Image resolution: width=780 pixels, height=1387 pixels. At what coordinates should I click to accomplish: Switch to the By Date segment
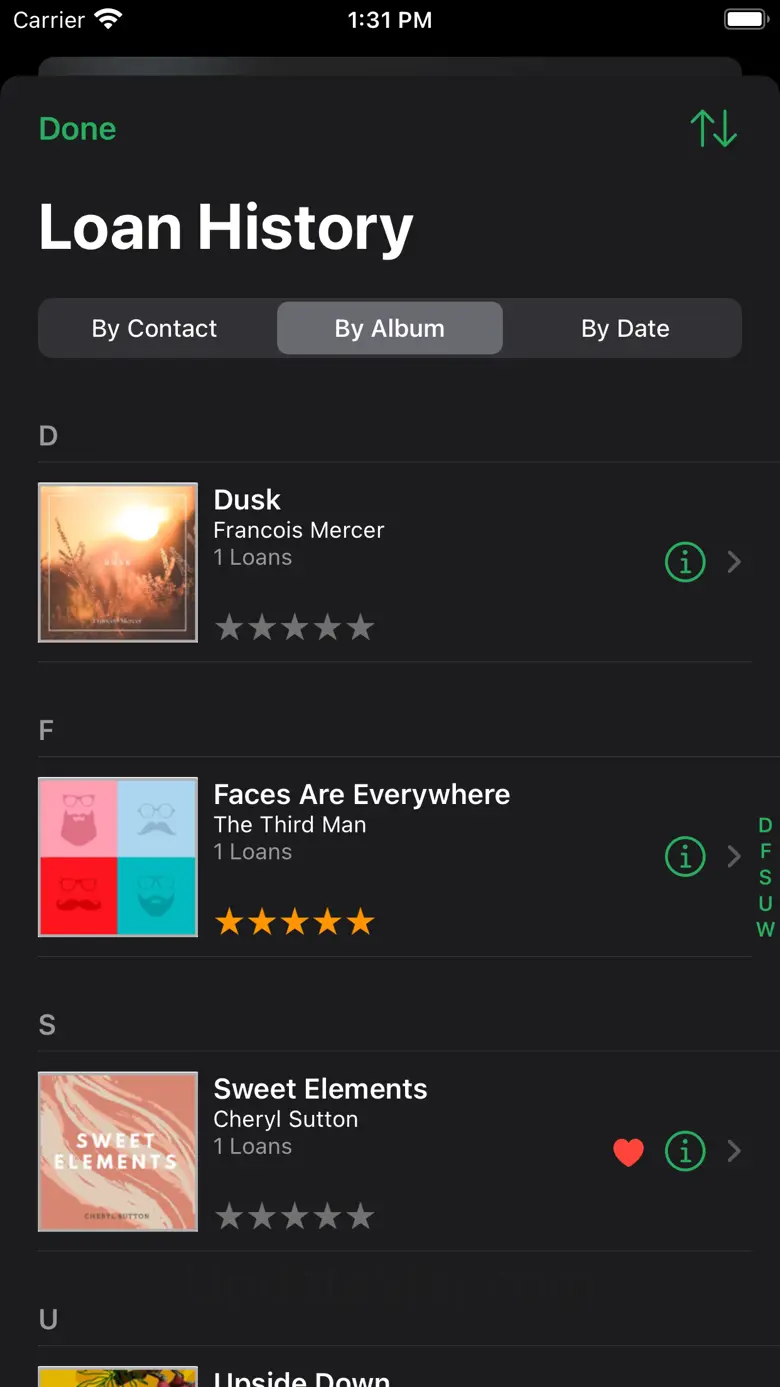click(x=625, y=328)
